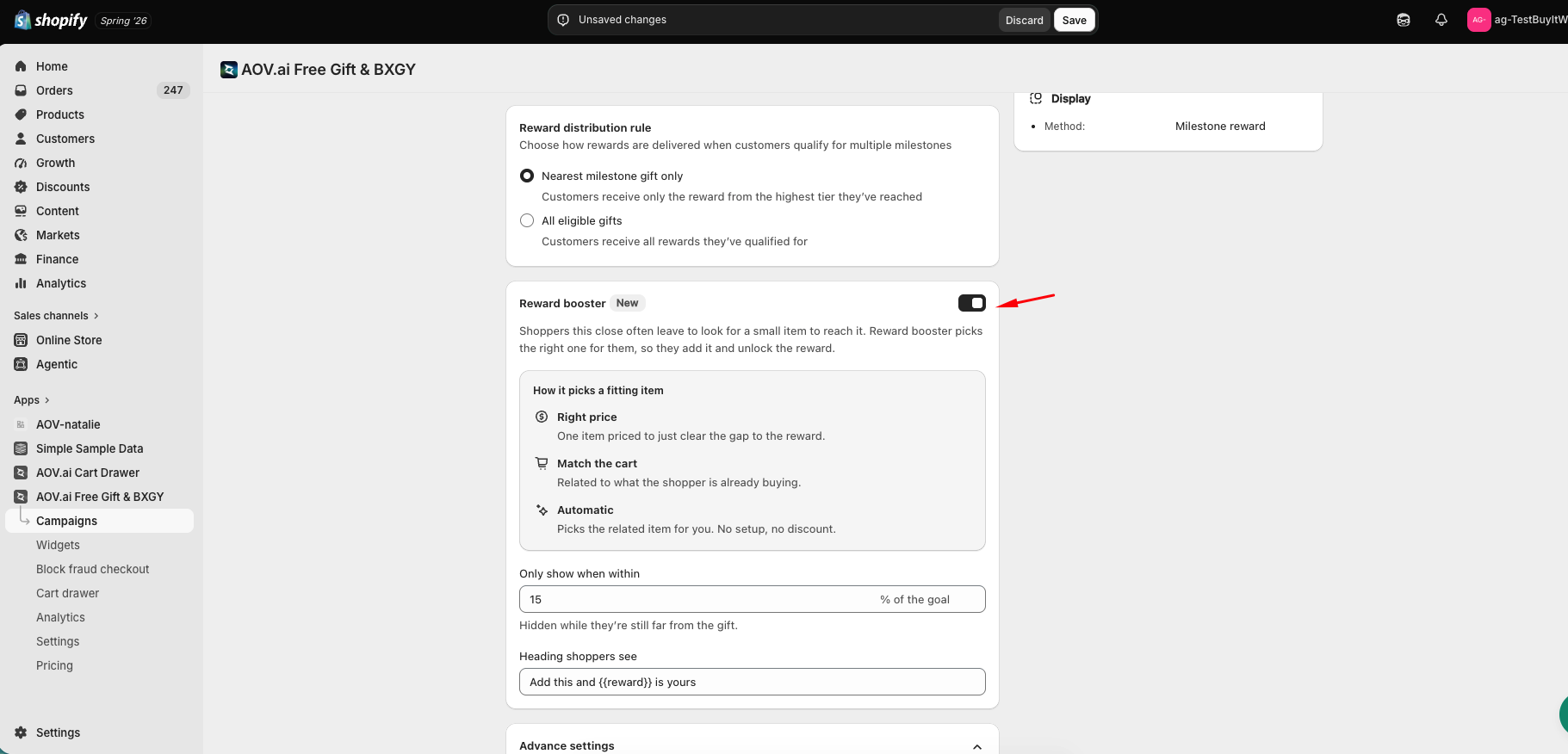Expand the Apps section

pyautogui.click(x=32, y=400)
